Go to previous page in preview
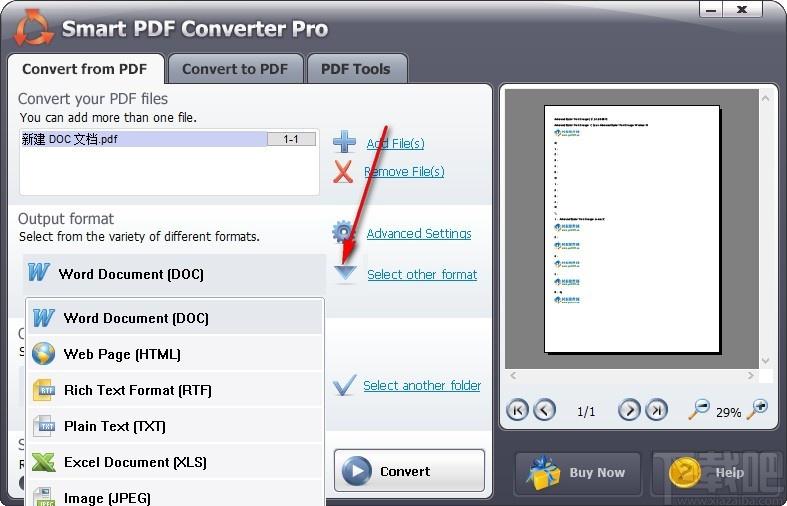 (x=545, y=410)
